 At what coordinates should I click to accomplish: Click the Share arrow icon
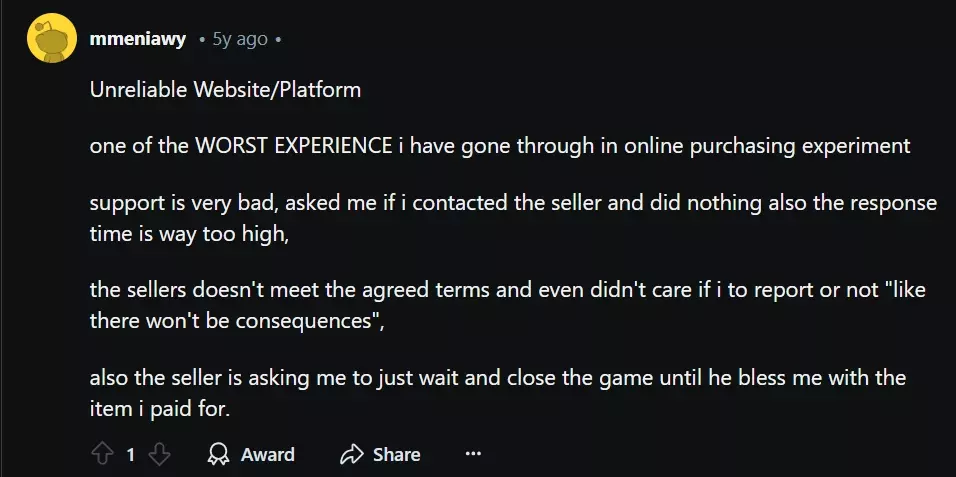pos(350,455)
